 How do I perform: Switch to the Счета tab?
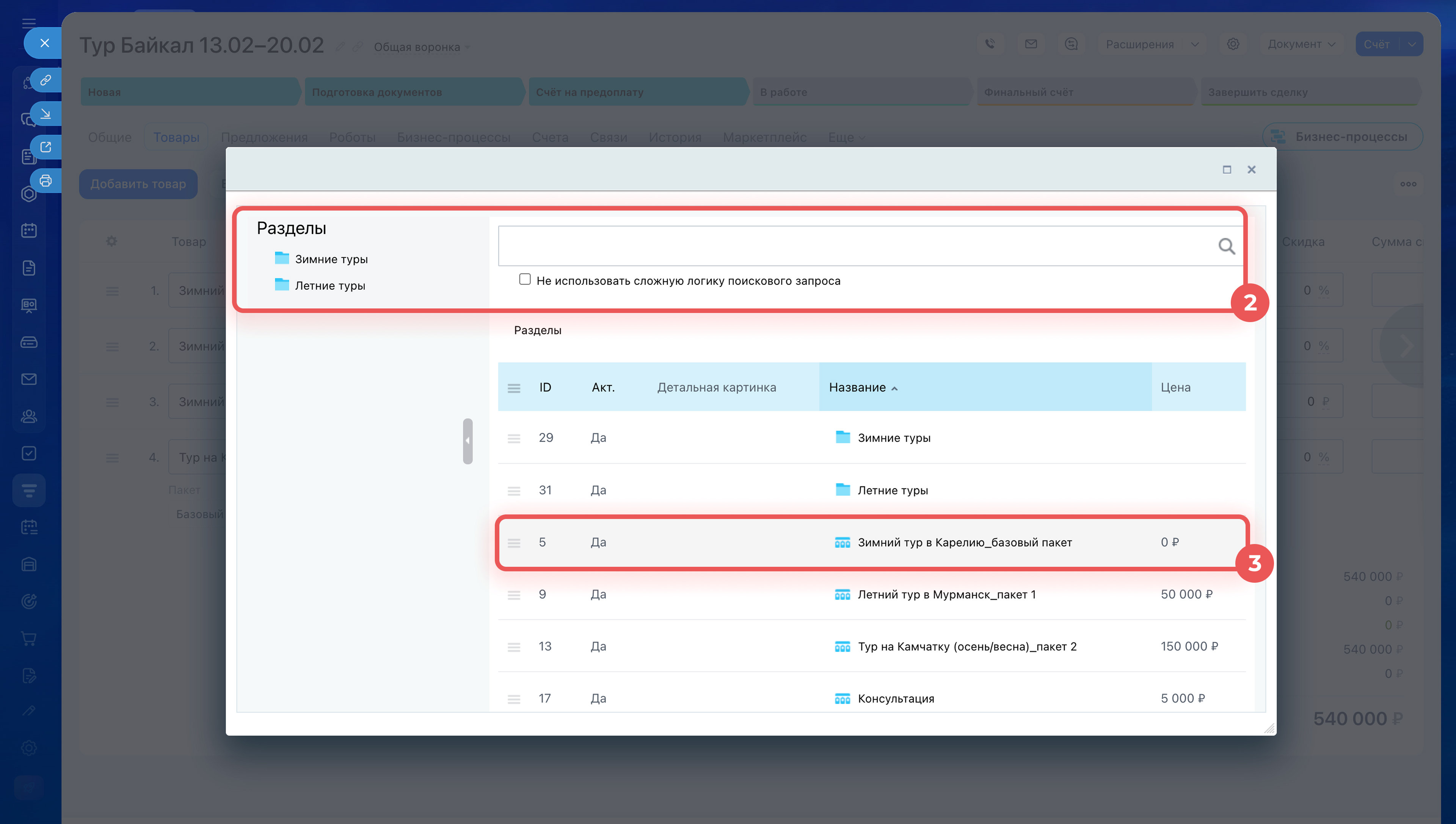(x=550, y=137)
